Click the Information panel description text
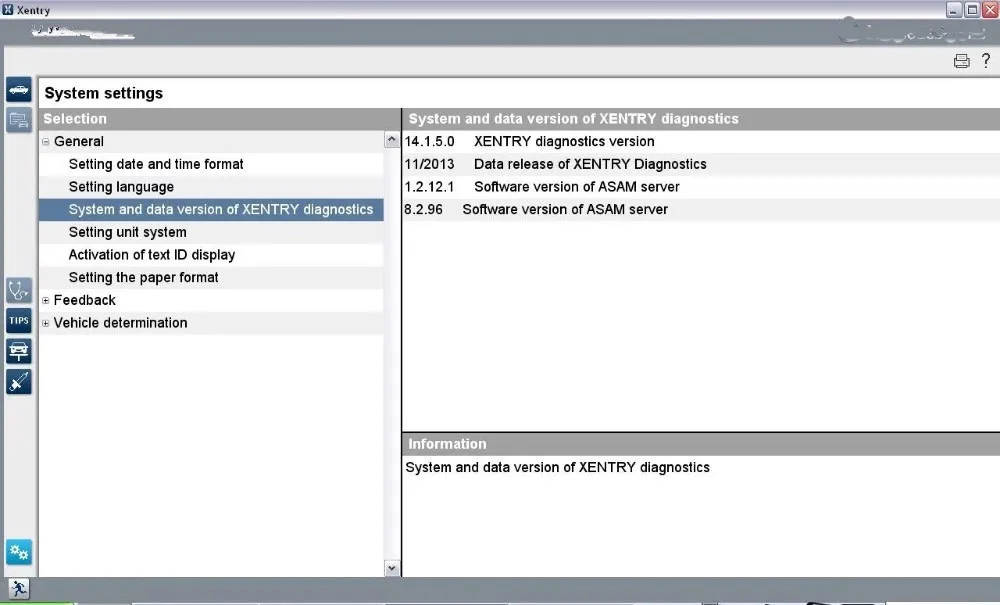Viewport: 1000px width, 605px height. [557, 467]
